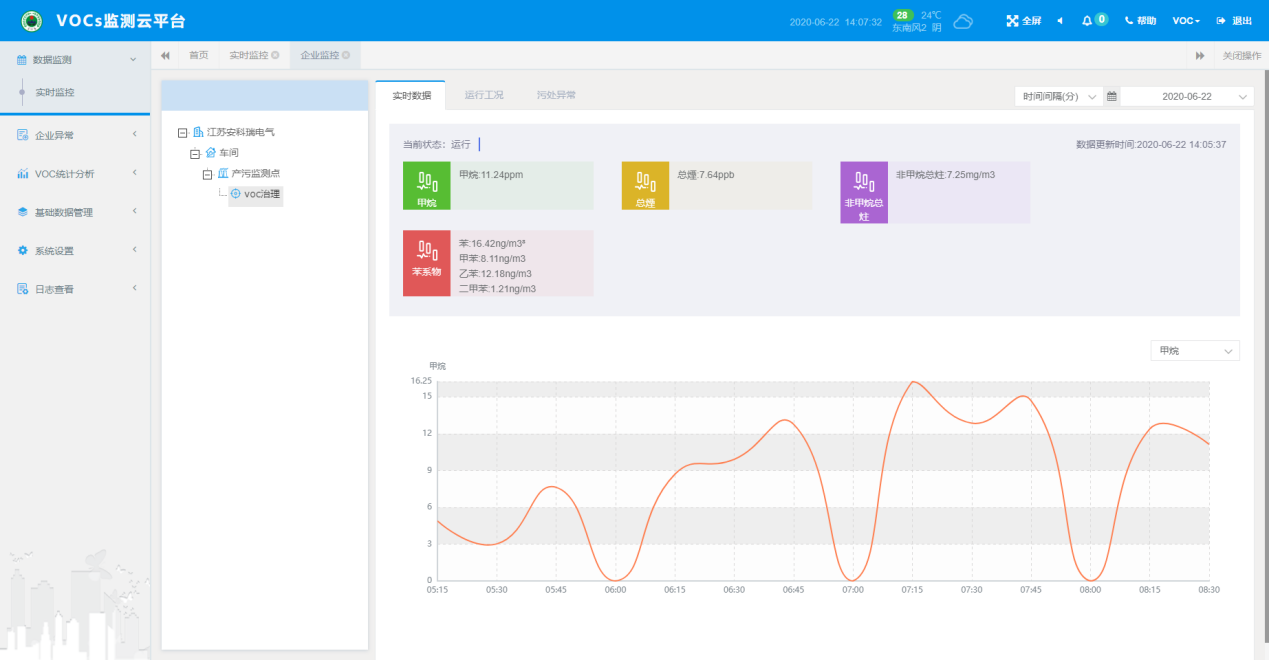Click the 退出 logout button
Screen dimensions: 1269x660
pyautogui.click(x=1235, y=21)
